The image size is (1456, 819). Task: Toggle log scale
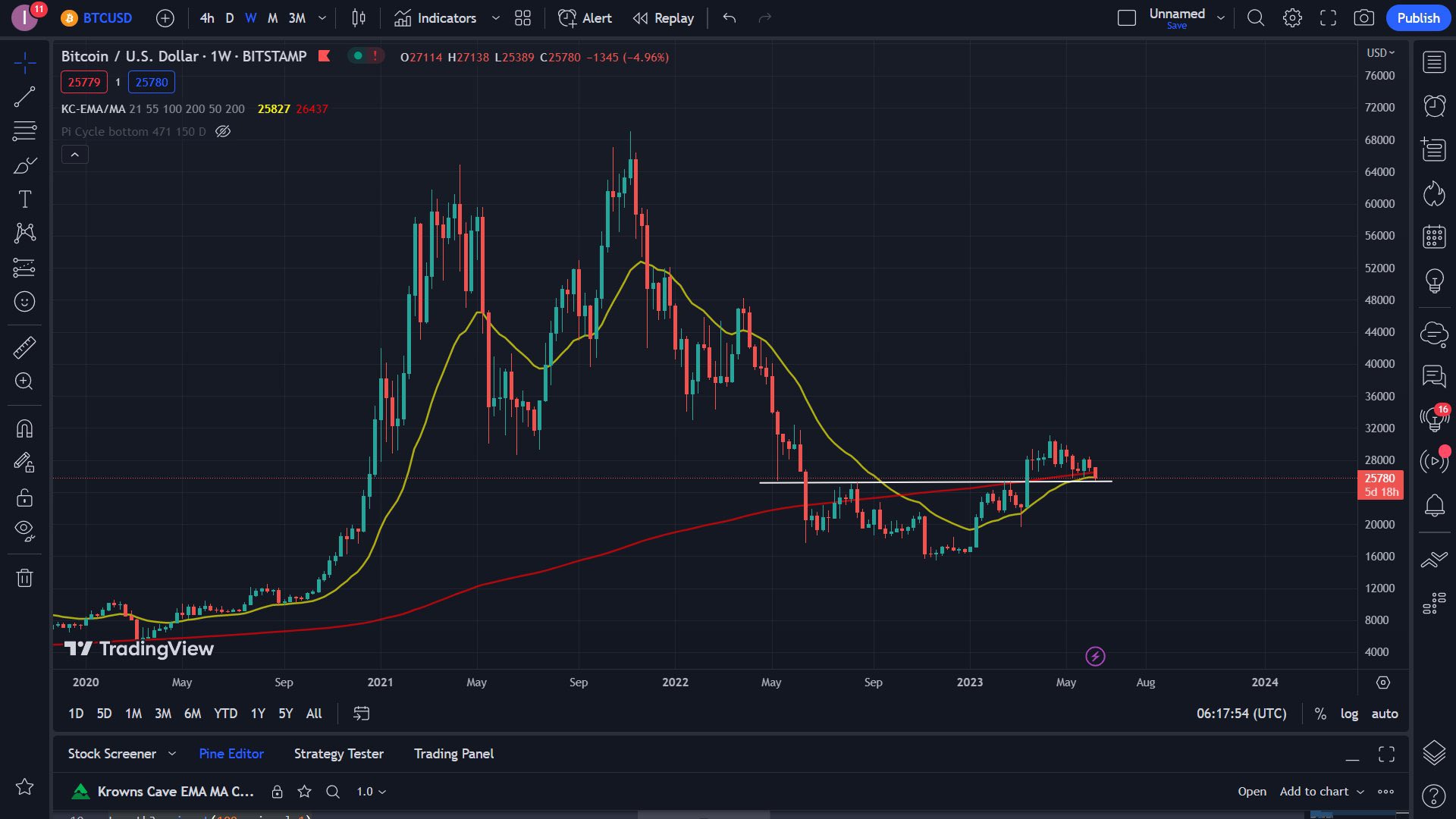point(1349,714)
